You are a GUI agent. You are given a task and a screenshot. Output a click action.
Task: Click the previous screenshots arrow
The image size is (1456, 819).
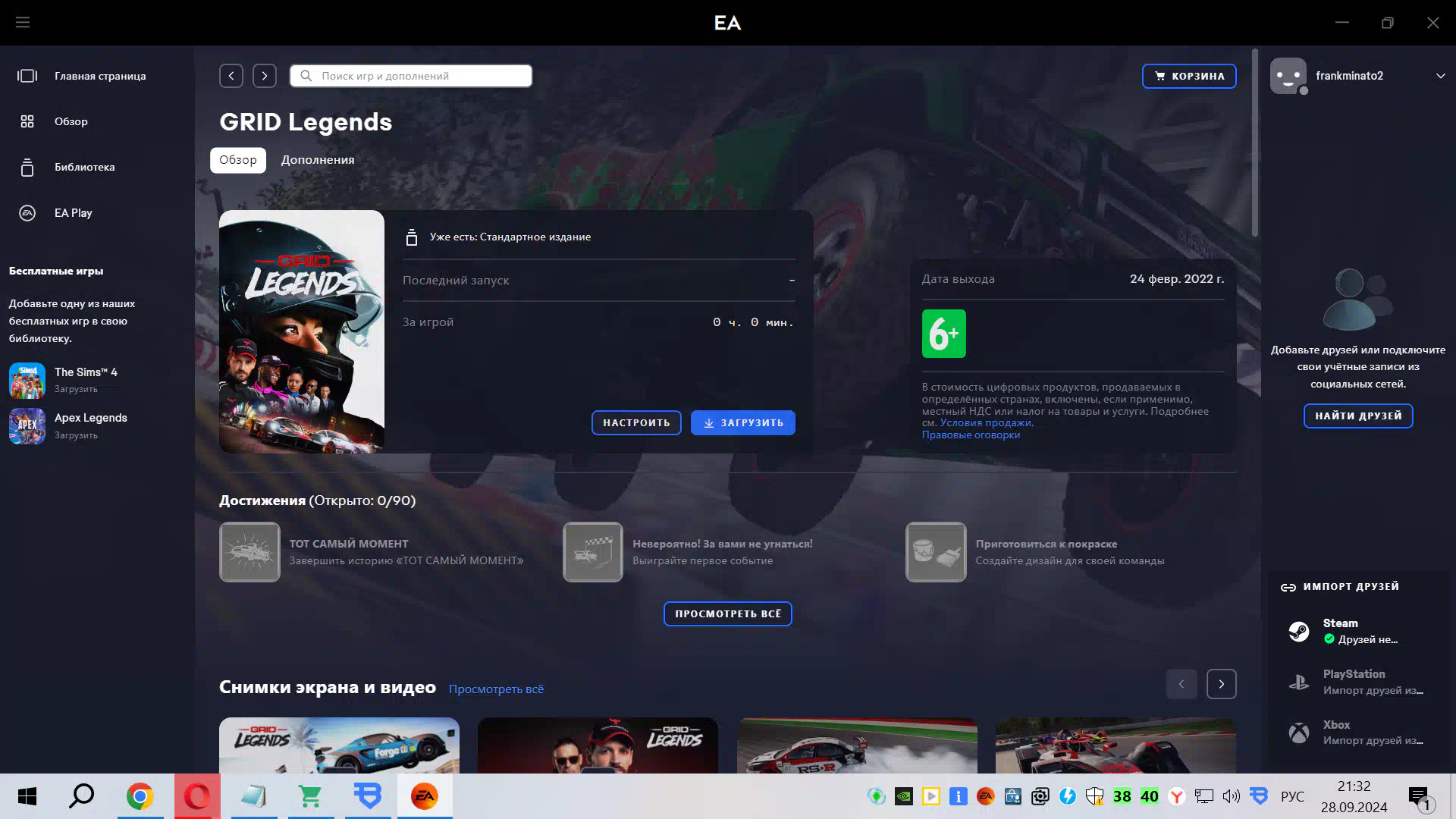pos(1181,684)
